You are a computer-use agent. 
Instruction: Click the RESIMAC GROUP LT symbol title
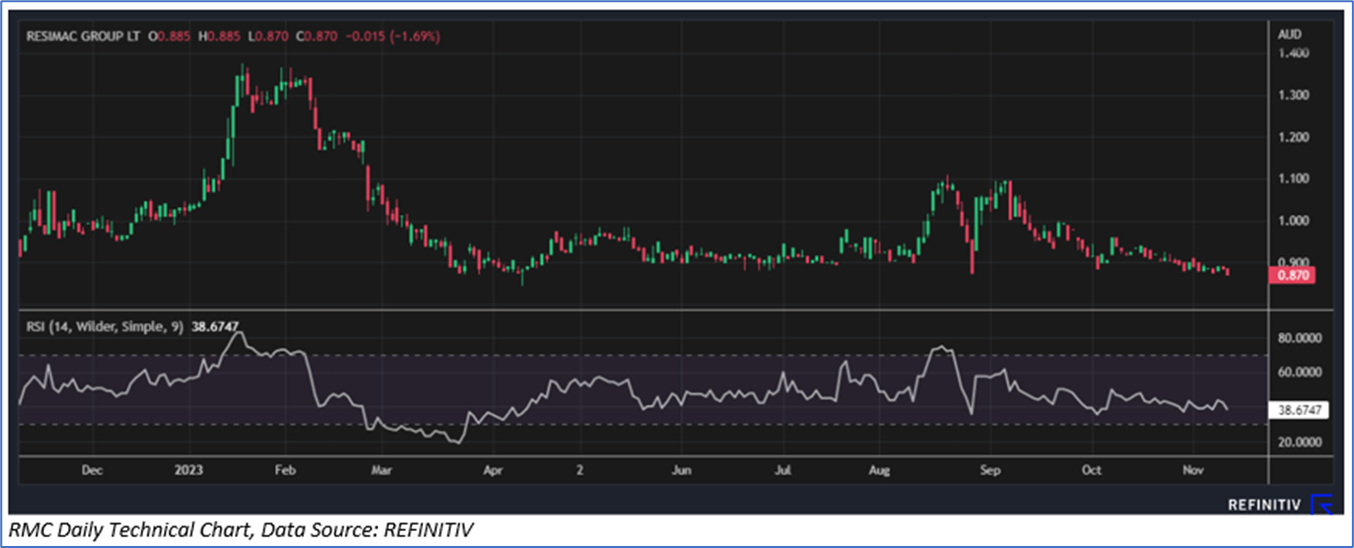(x=84, y=36)
